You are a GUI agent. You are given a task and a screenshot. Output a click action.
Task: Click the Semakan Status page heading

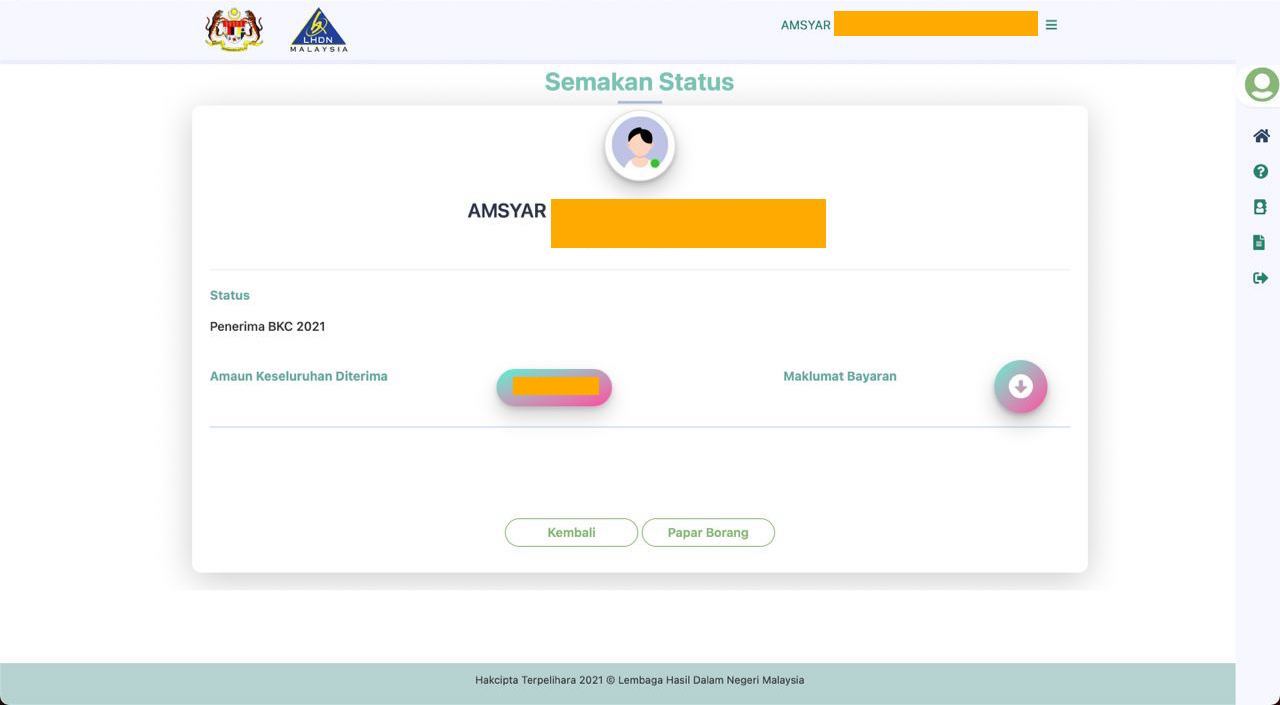(x=639, y=82)
